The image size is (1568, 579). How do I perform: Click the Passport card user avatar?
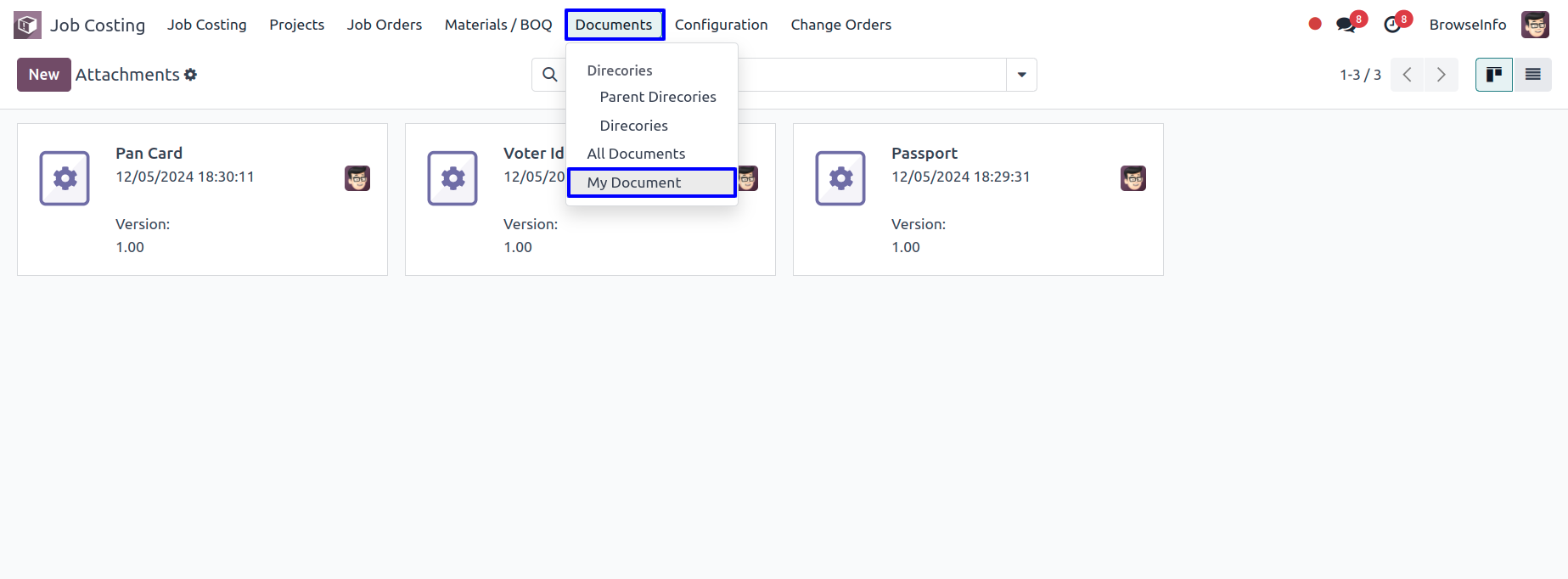pos(1133,178)
